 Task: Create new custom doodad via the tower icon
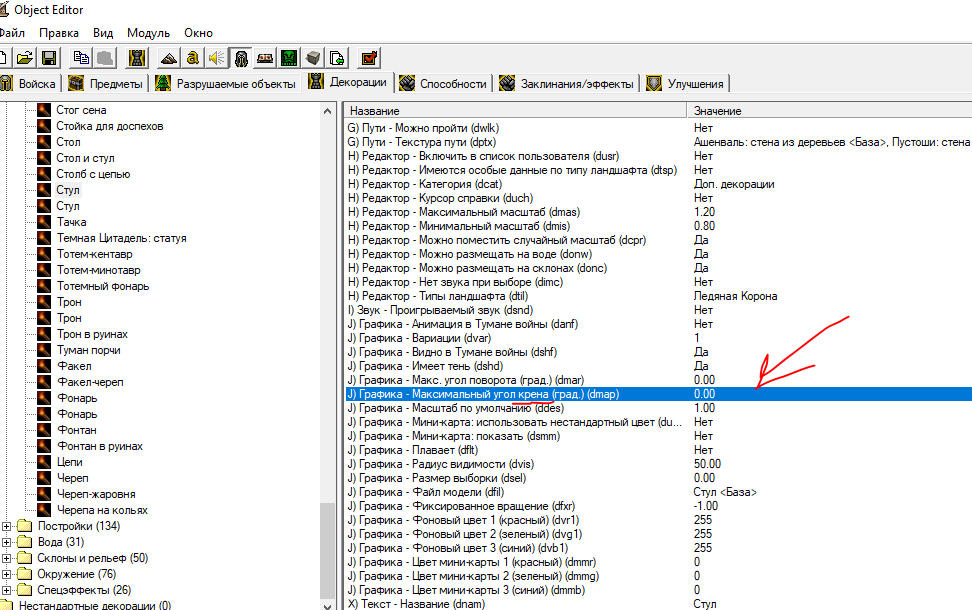point(137,58)
